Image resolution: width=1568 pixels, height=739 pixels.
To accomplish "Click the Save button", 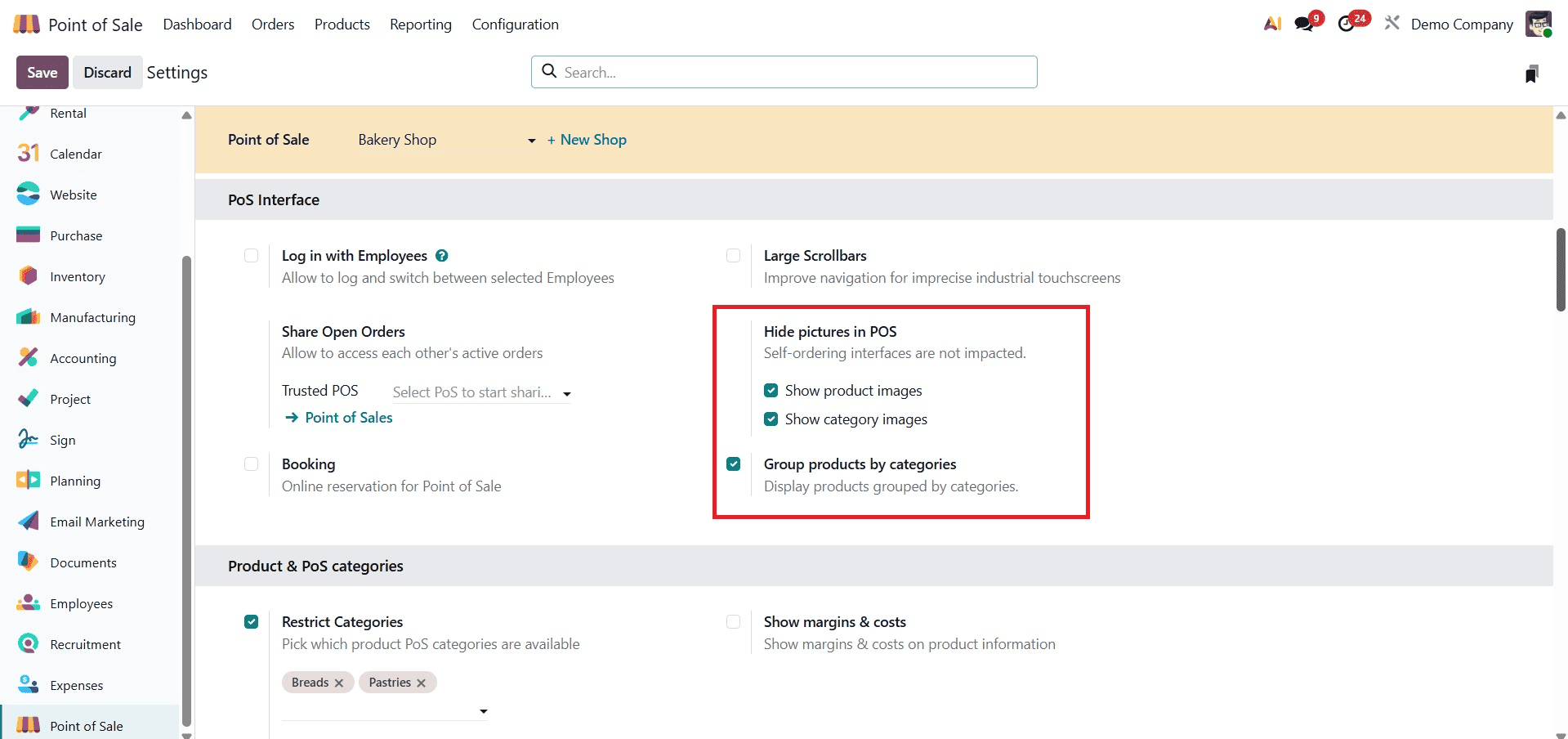I will tap(42, 72).
